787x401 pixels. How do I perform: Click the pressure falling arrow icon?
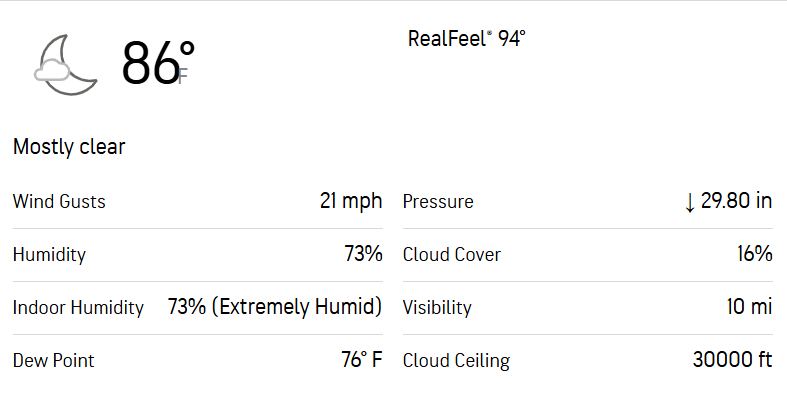(x=690, y=203)
